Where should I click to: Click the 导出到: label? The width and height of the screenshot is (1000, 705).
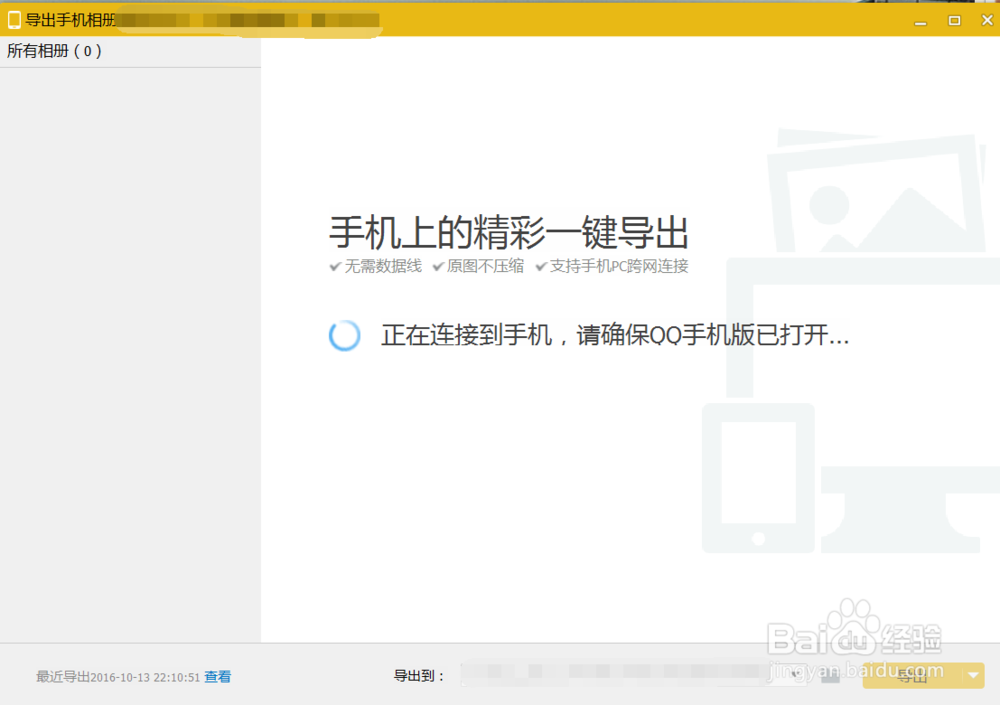tap(419, 676)
